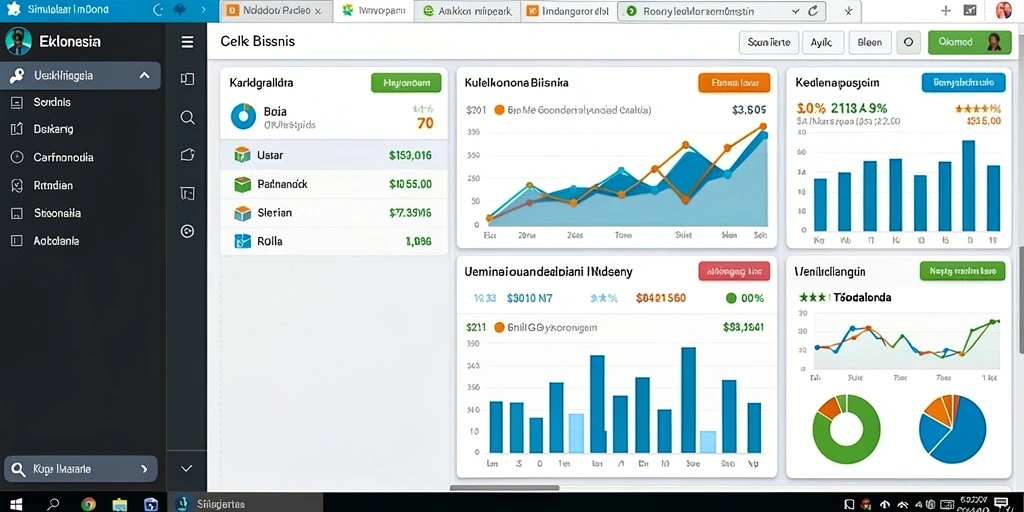Collapse the Ueklhiregeia sidebar section
This screenshot has height=512, width=1024.
click(x=144, y=76)
